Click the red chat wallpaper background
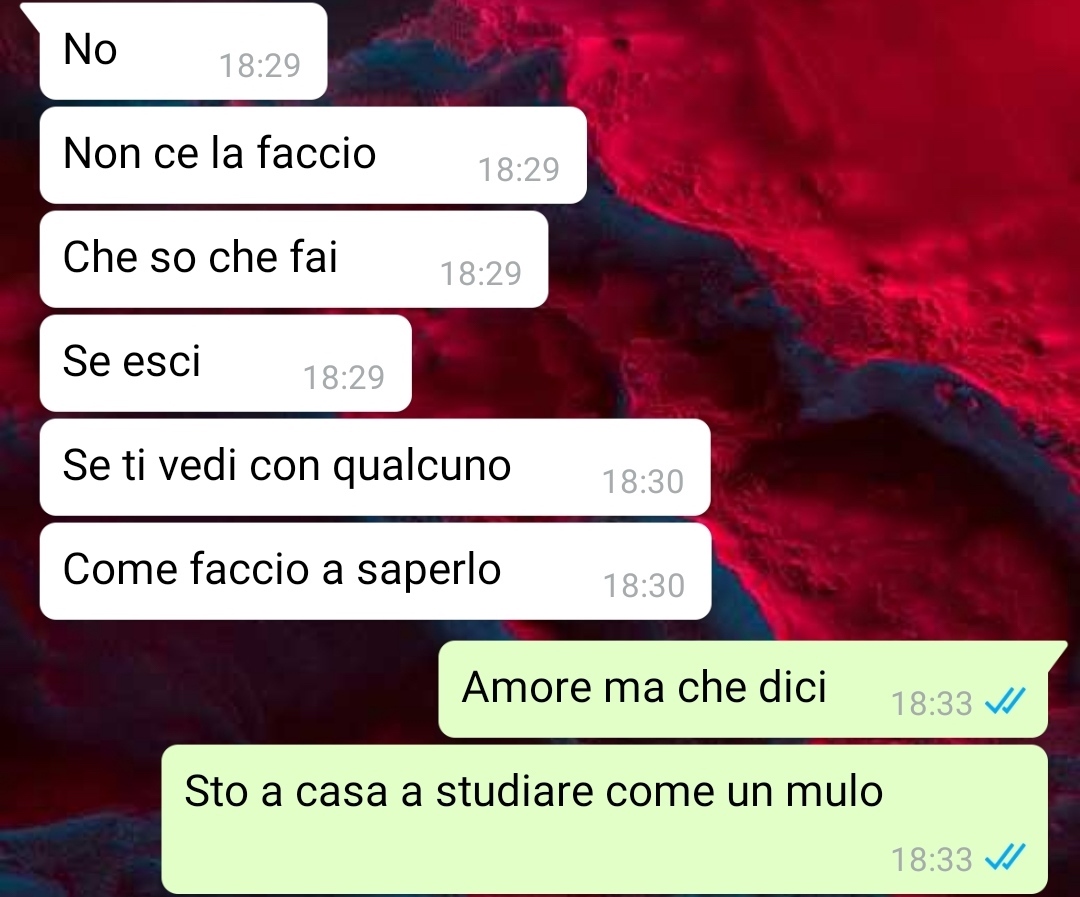This screenshot has width=1080, height=897. 861,276
